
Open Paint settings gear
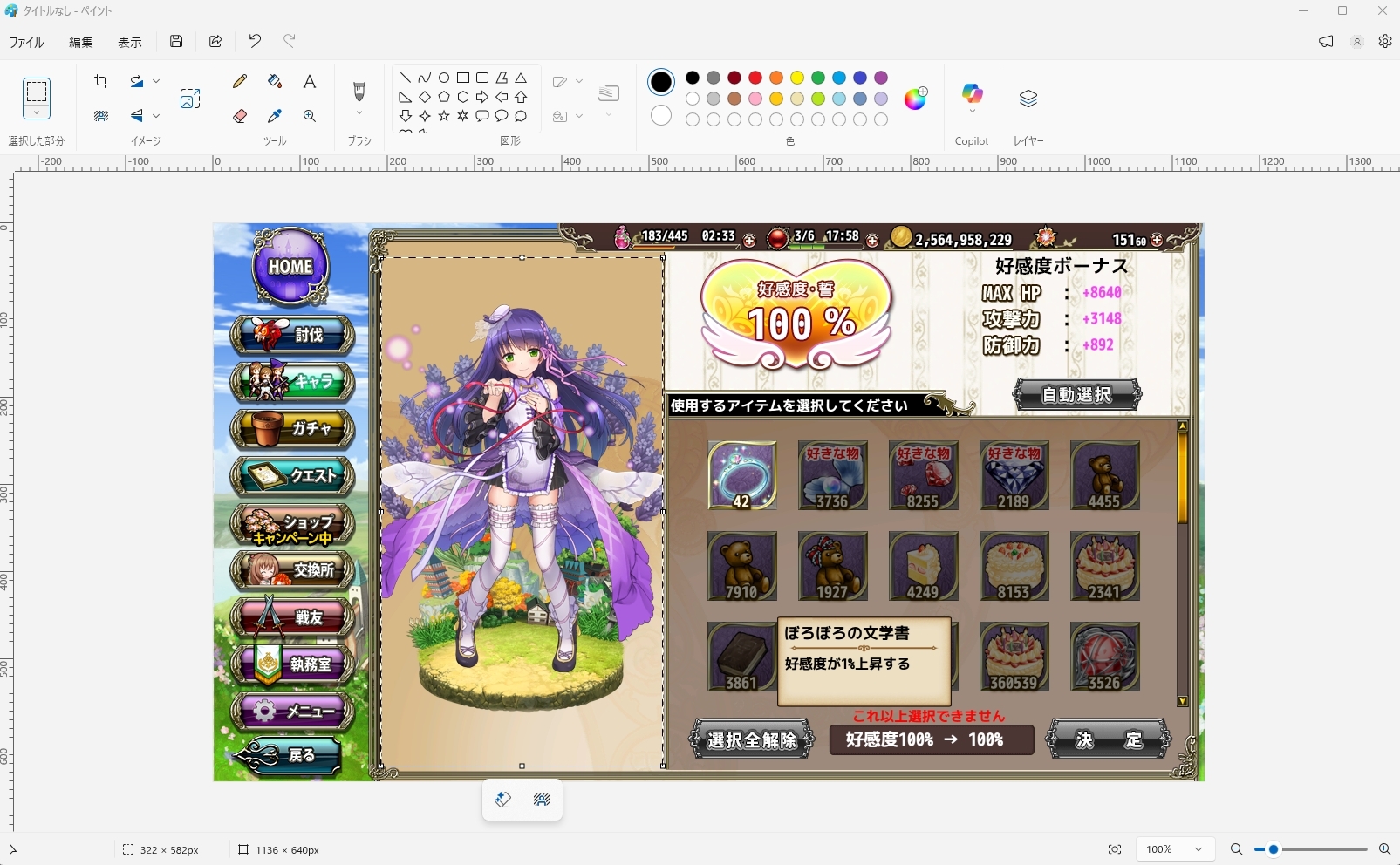point(1385,41)
